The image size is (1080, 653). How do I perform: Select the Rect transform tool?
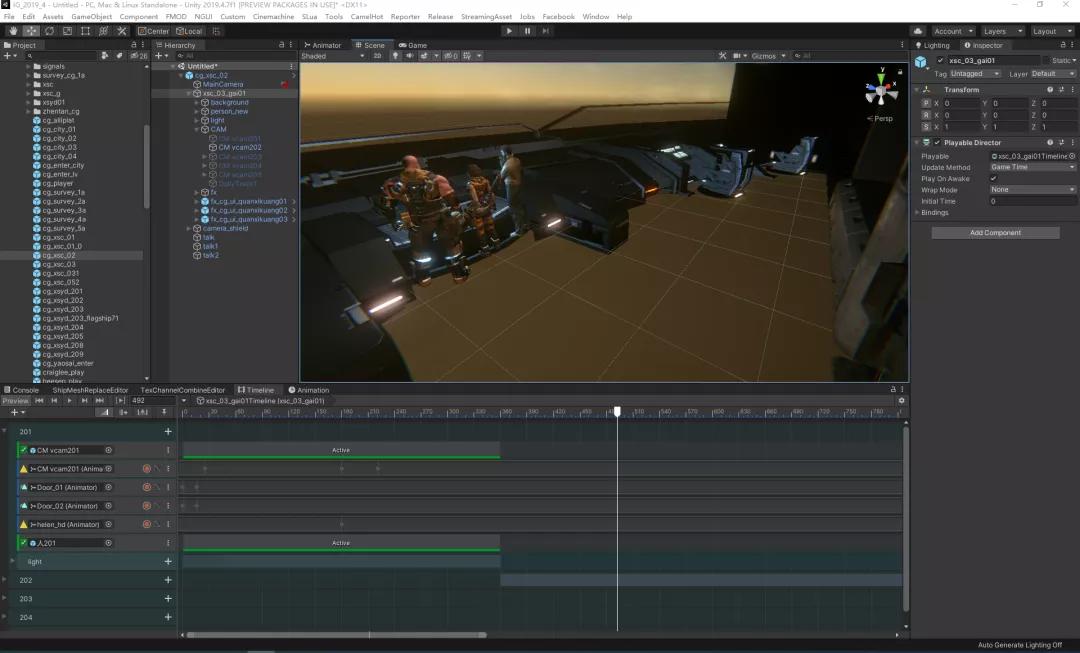click(86, 31)
